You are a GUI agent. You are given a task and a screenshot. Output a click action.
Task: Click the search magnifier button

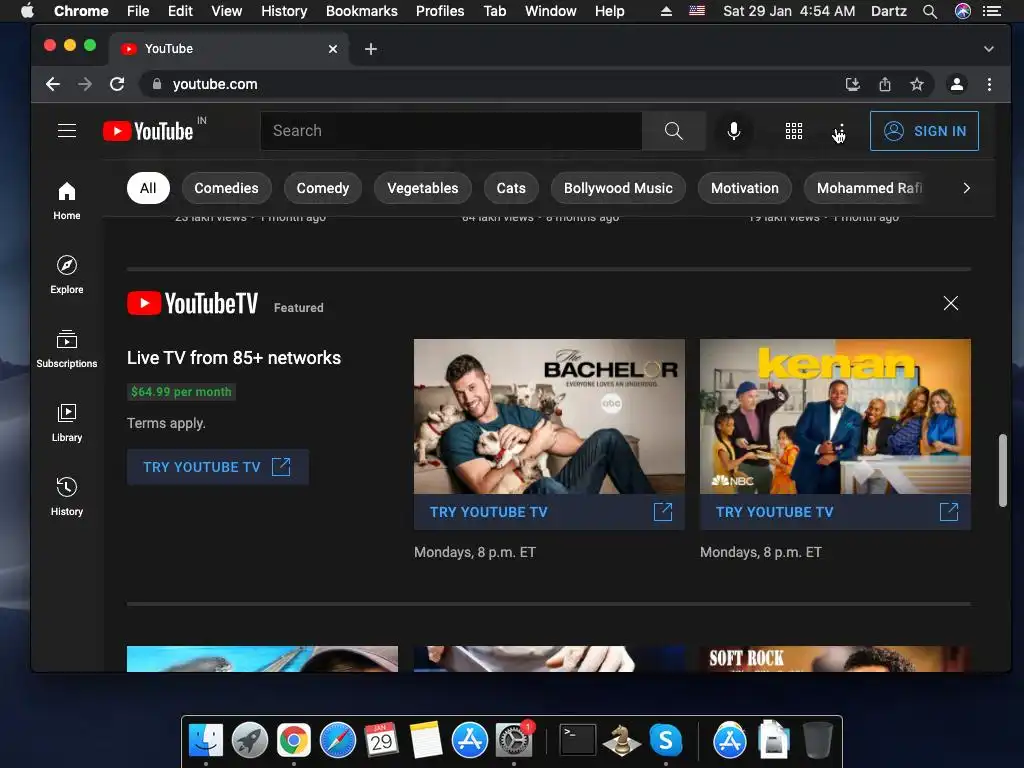click(673, 131)
